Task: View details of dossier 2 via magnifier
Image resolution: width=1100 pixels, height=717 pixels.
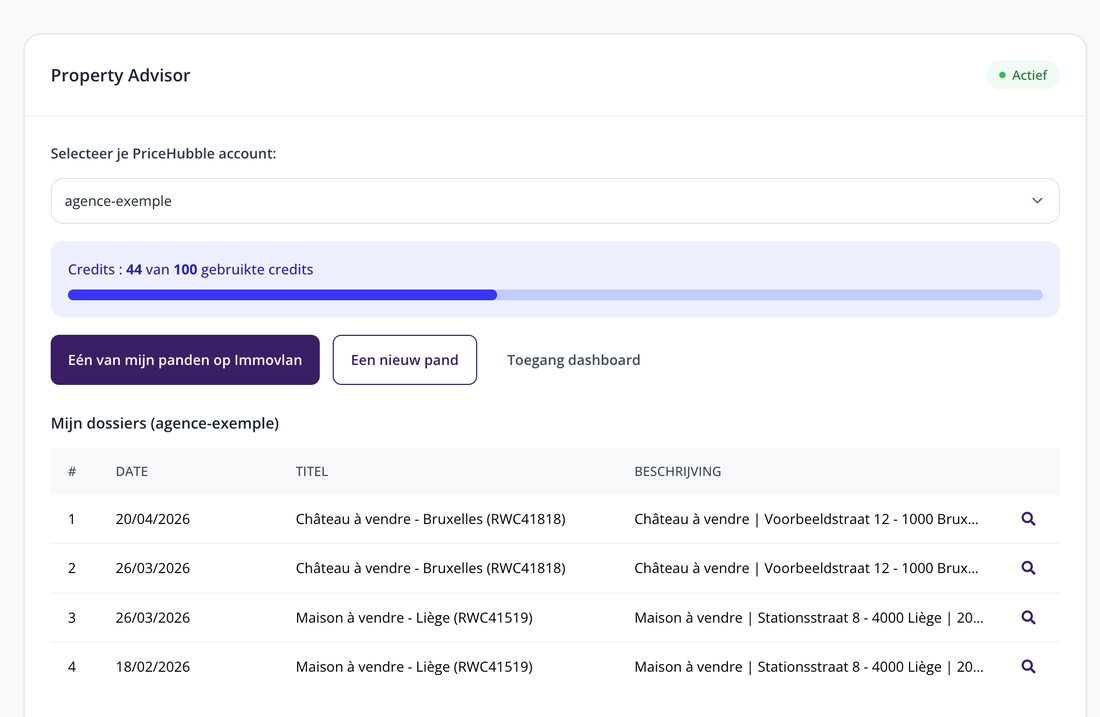Action: click(1028, 568)
